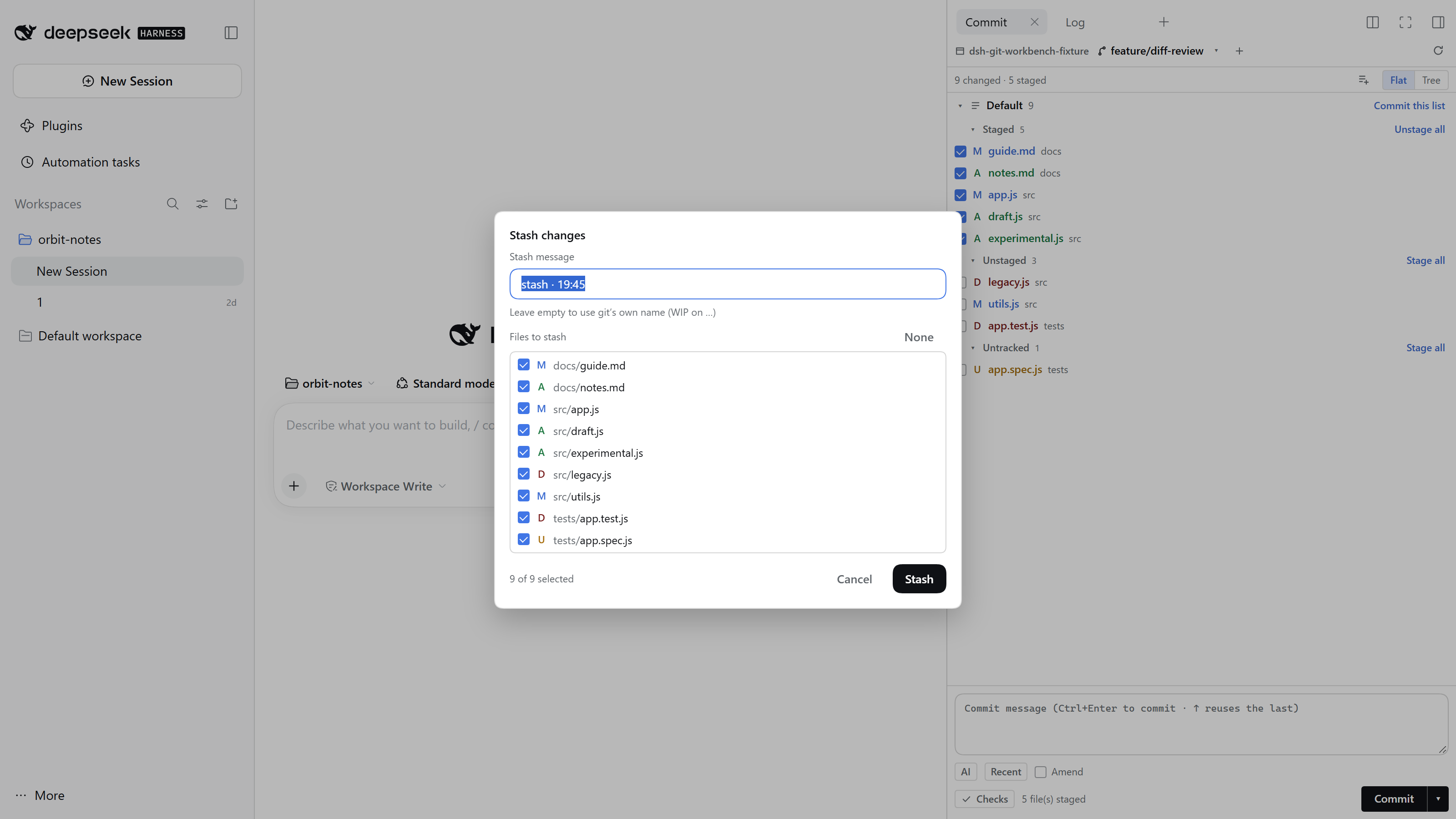1456x819 pixels.
Task: Collapse the left sidebar panel icon
Action: pos(231,33)
